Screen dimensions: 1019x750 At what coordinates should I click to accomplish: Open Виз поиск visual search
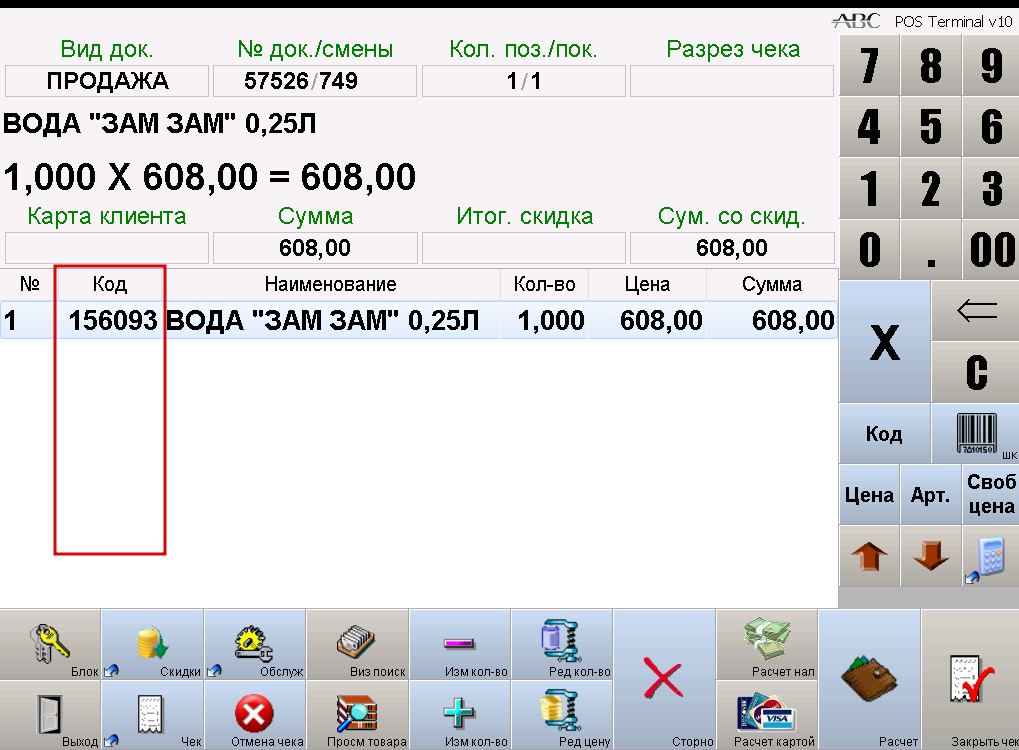pyautogui.click(x=357, y=645)
